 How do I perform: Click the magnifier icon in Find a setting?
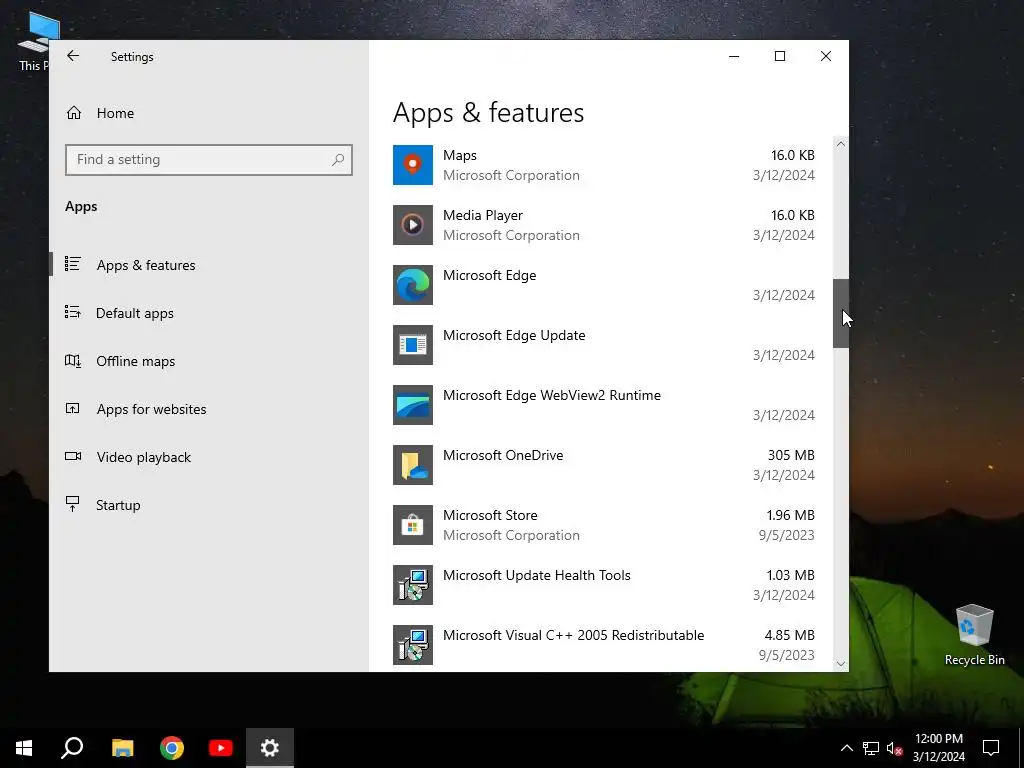point(338,159)
